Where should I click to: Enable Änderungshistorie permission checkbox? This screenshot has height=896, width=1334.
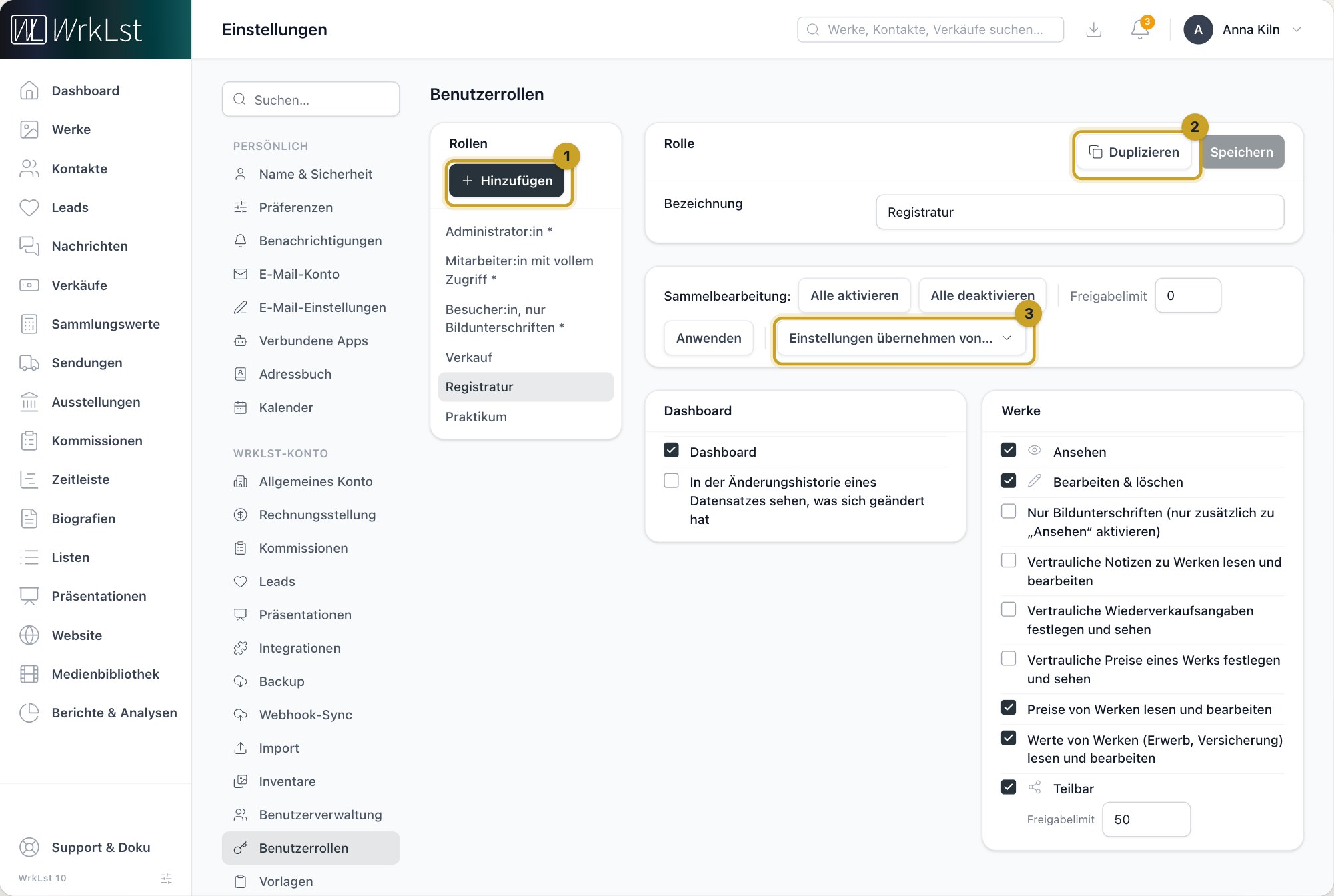672,481
